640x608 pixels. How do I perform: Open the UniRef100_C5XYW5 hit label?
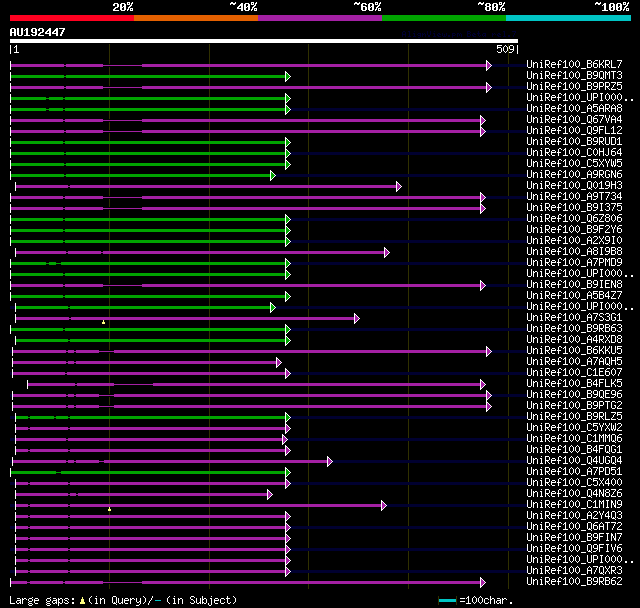click(x=574, y=164)
